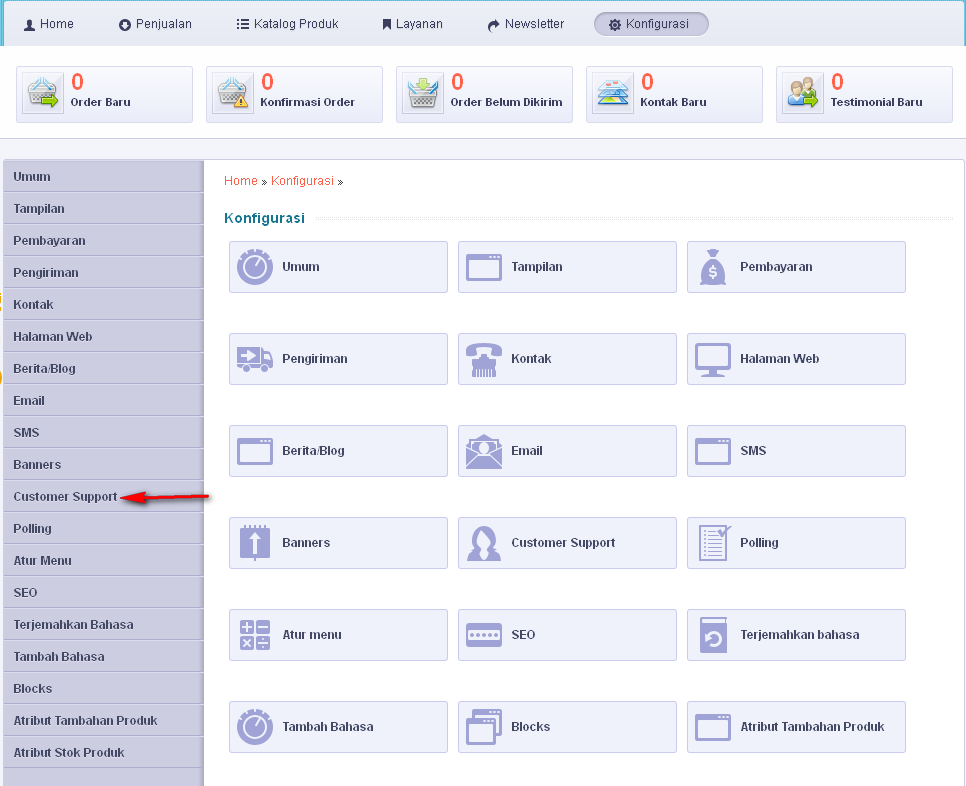Image resolution: width=966 pixels, height=786 pixels.
Task: Click the money bag Pembayaran icon
Action: tap(713, 267)
